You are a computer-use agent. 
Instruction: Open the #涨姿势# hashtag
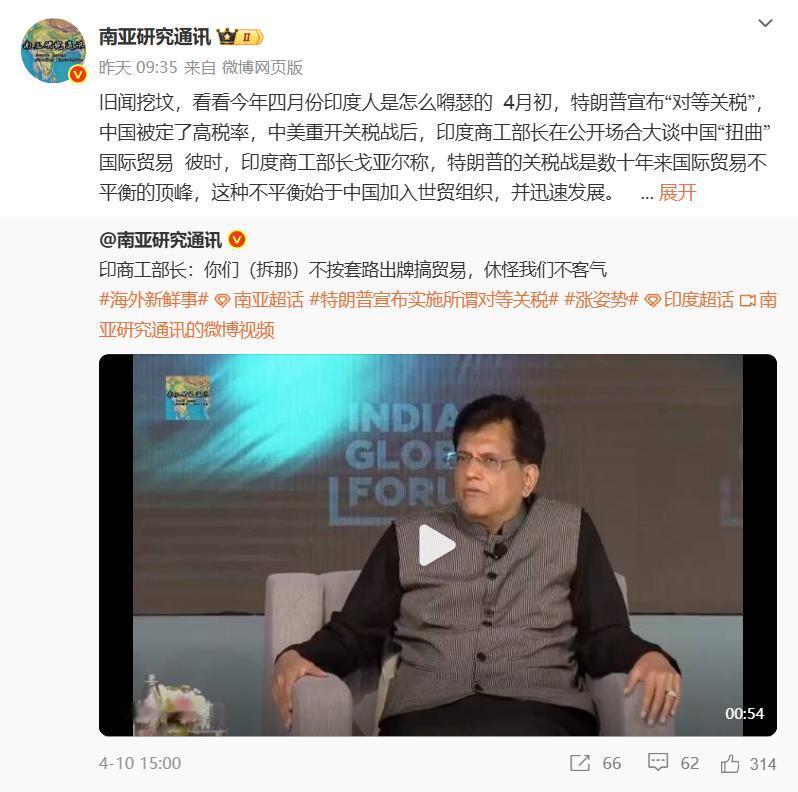601,300
